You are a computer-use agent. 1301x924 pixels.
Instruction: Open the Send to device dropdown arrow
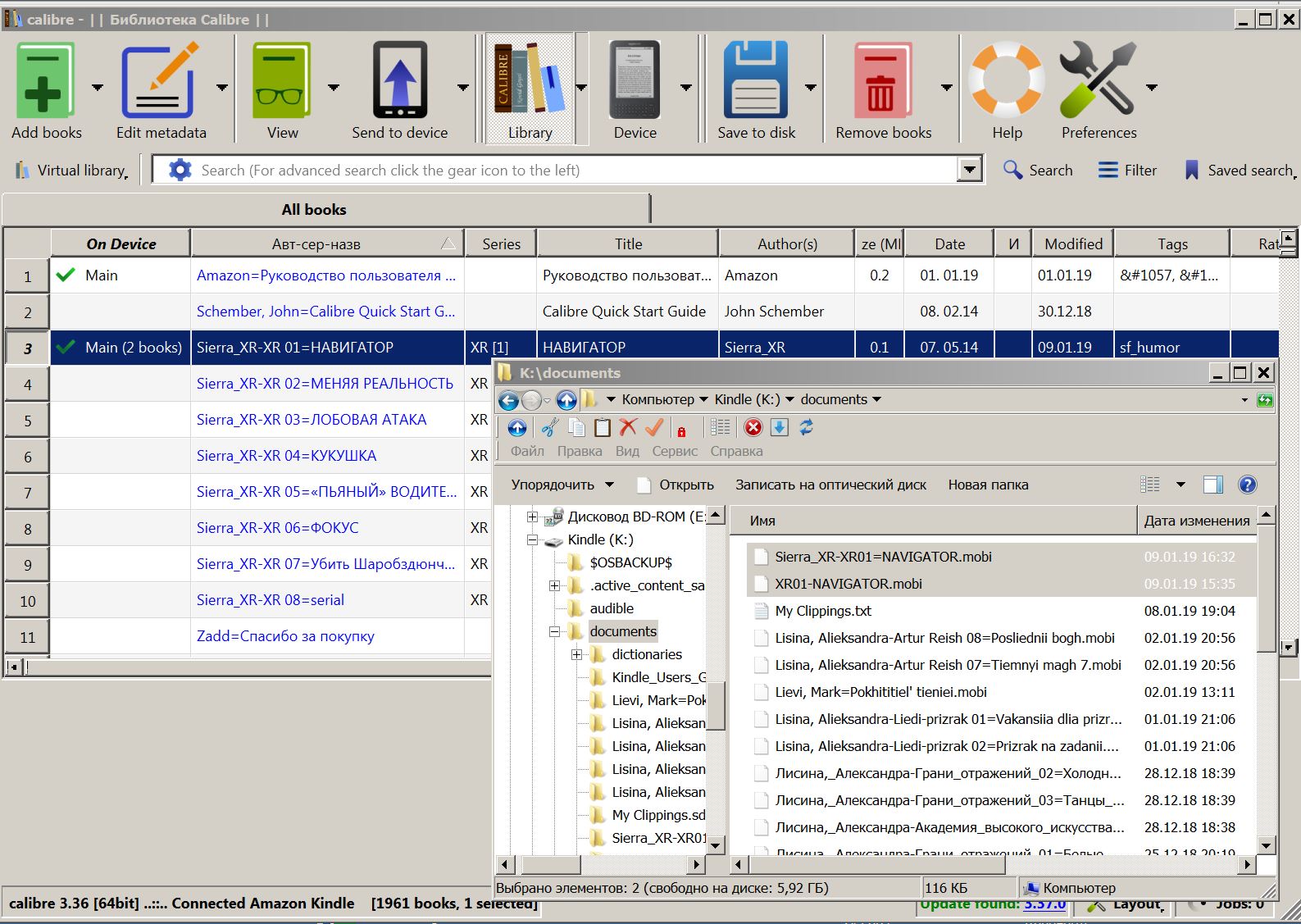(x=463, y=87)
